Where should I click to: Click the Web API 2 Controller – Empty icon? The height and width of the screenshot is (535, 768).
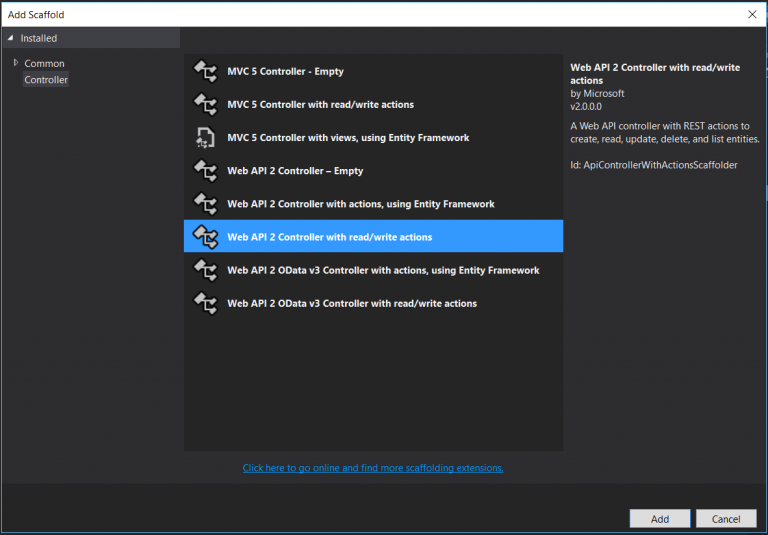(x=205, y=171)
